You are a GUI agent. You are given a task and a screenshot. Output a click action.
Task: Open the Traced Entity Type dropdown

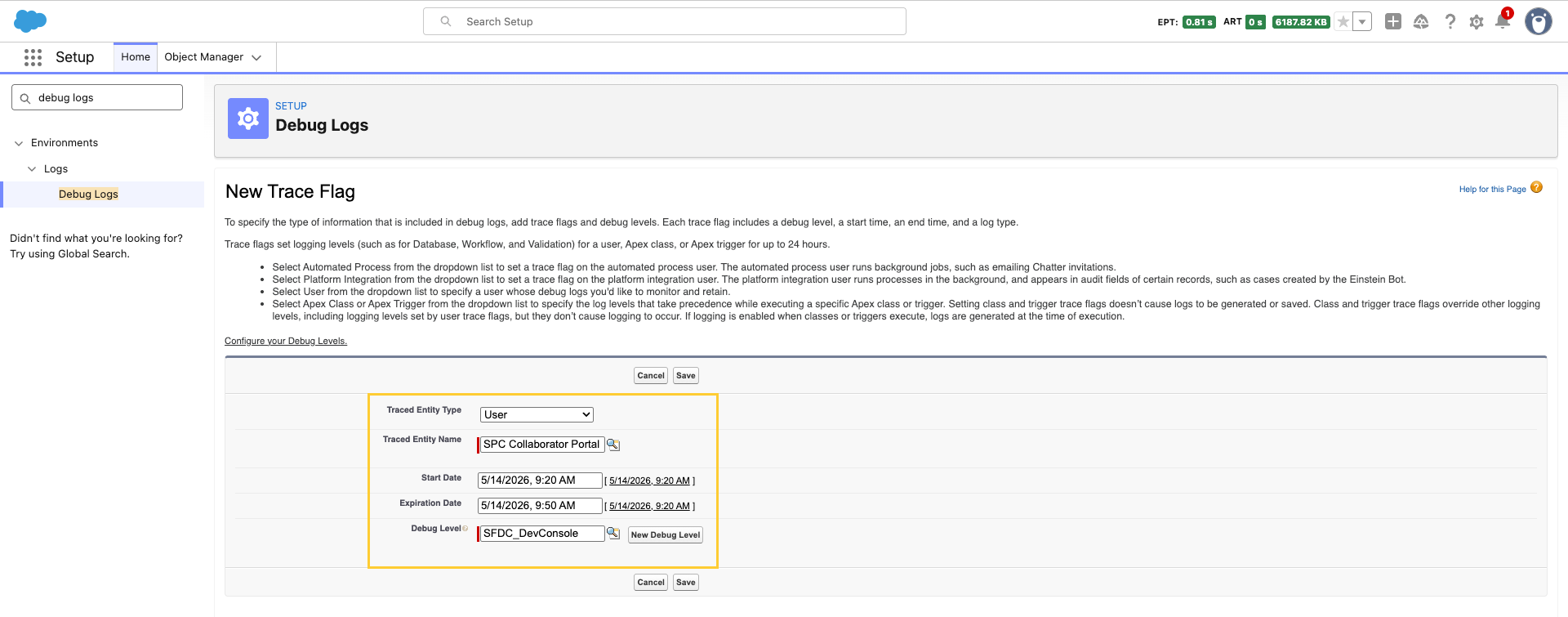(x=537, y=415)
